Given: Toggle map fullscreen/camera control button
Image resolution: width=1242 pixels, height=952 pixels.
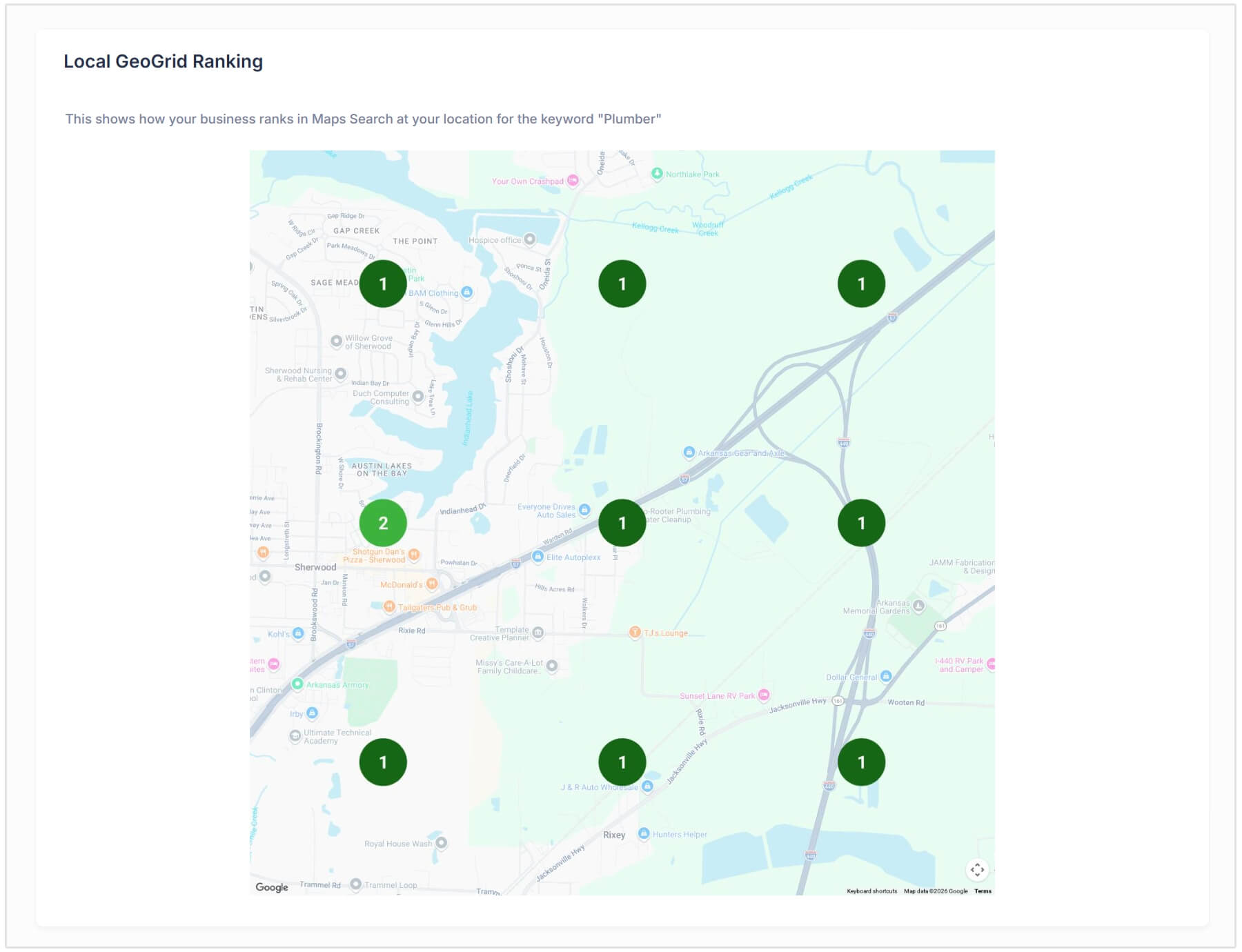Looking at the screenshot, I should (x=977, y=870).
